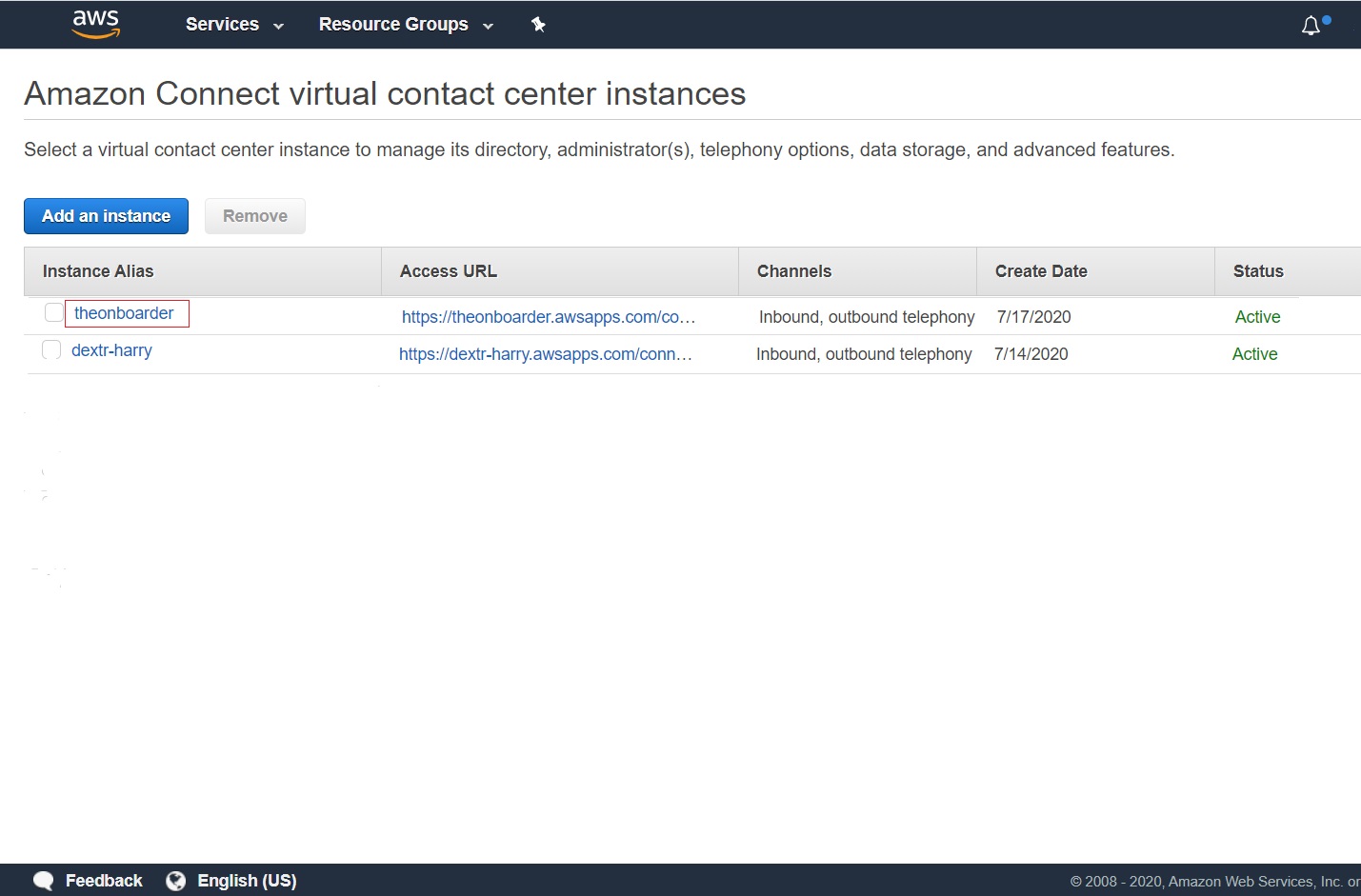Check the theonboarder instance checkbox

click(54, 312)
